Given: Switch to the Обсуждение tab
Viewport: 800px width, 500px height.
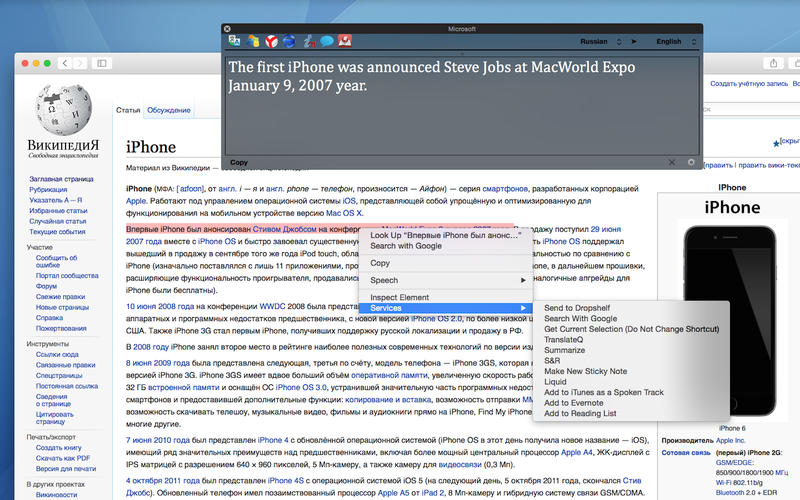Looking at the screenshot, I should [168, 110].
